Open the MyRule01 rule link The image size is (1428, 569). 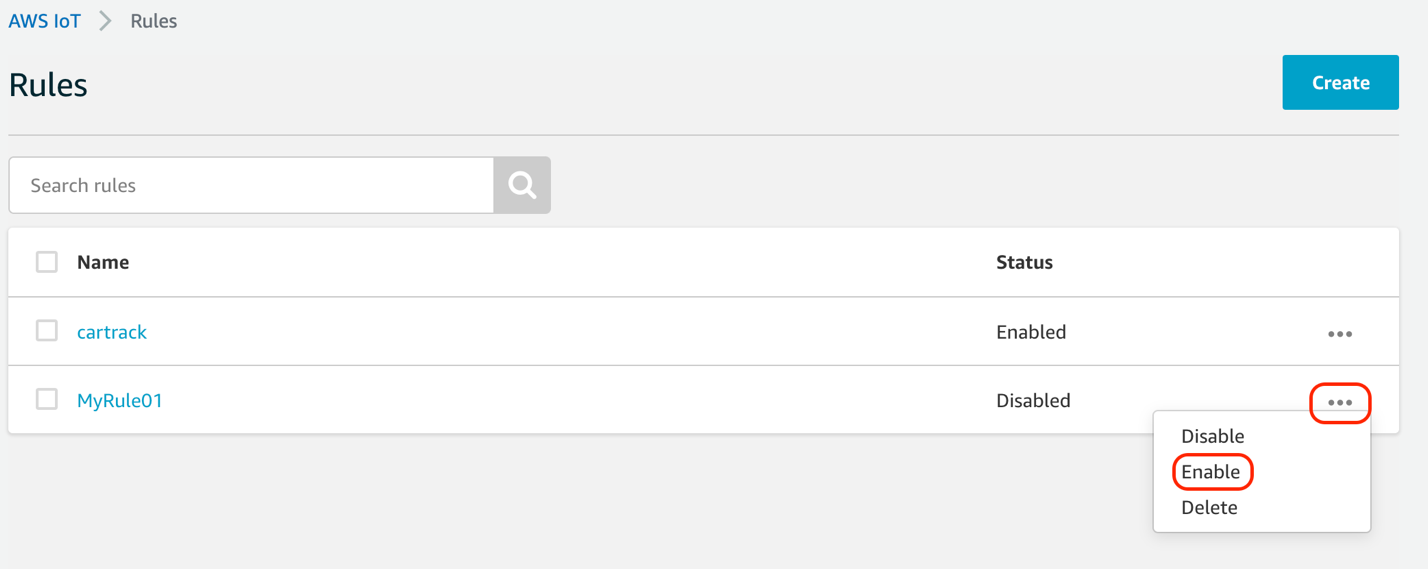(x=120, y=400)
